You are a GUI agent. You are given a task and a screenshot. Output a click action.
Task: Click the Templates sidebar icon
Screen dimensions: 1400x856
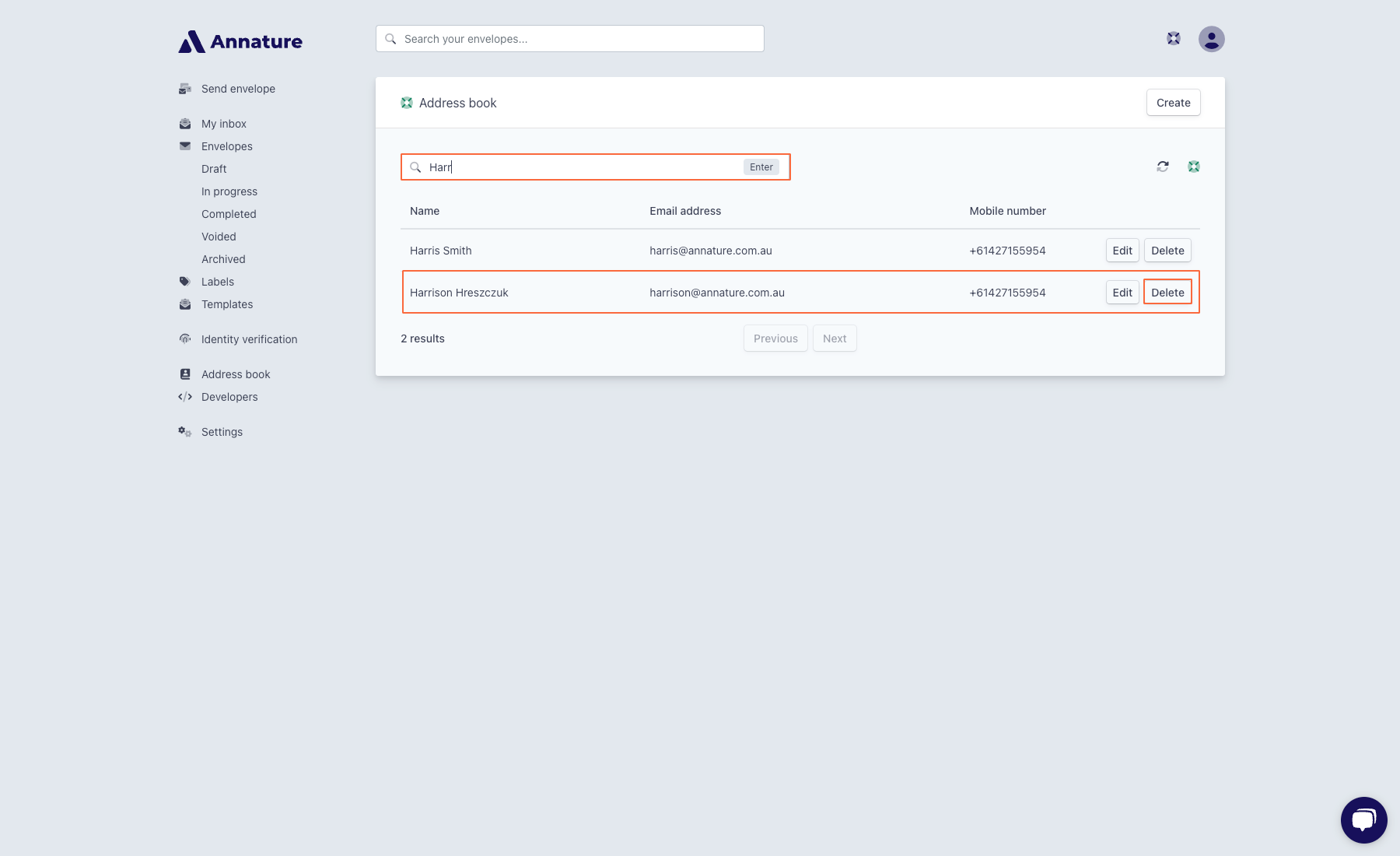click(185, 304)
